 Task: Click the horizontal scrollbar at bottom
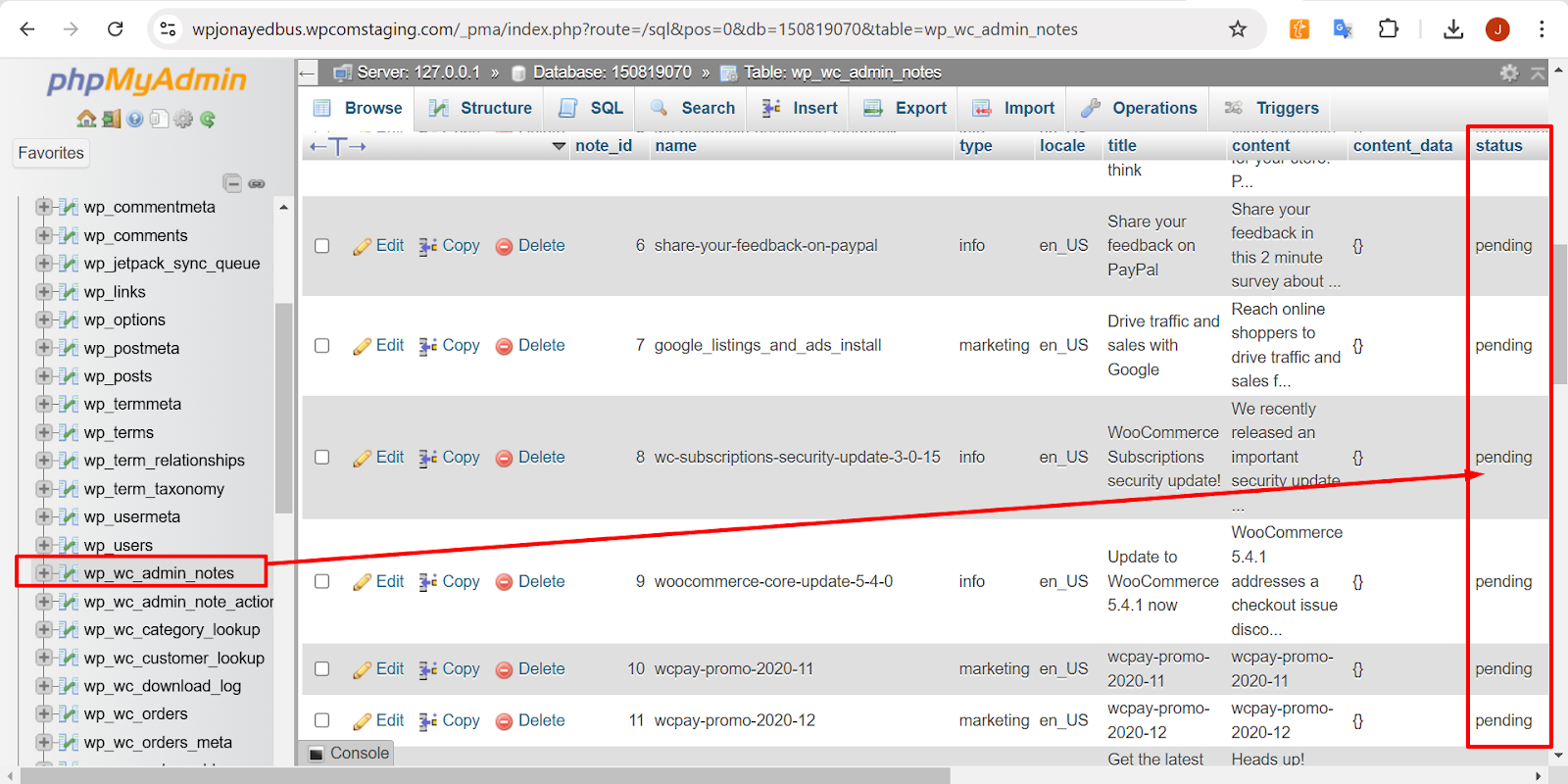point(485,776)
